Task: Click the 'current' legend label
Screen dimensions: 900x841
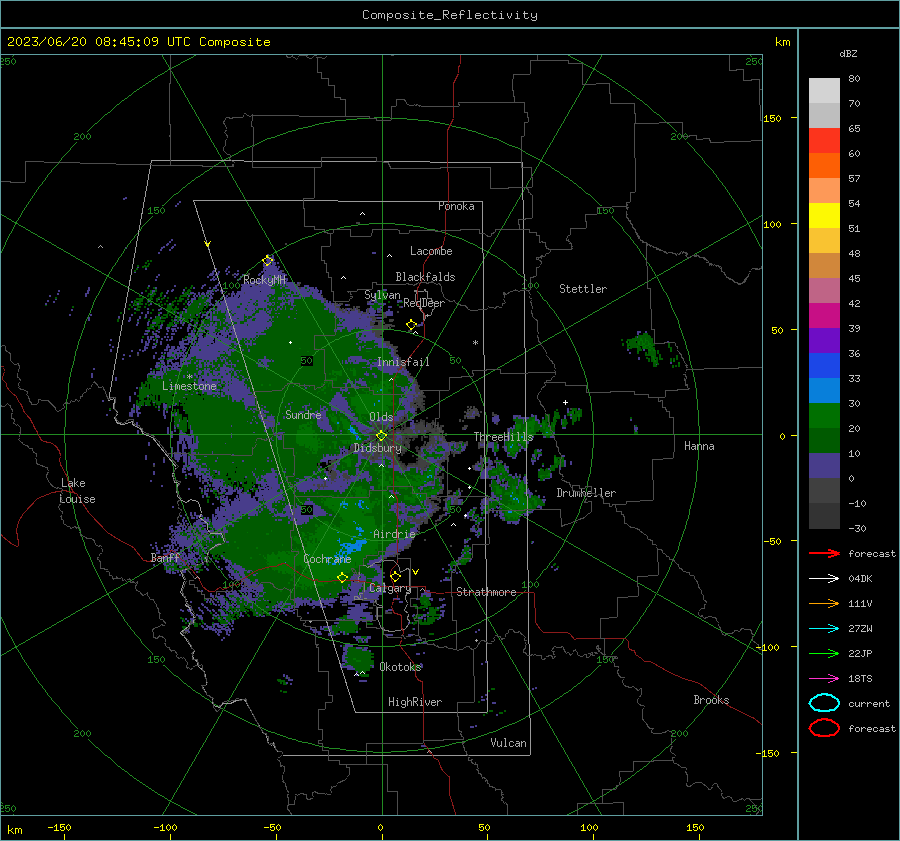Action: [x=869, y=703]
